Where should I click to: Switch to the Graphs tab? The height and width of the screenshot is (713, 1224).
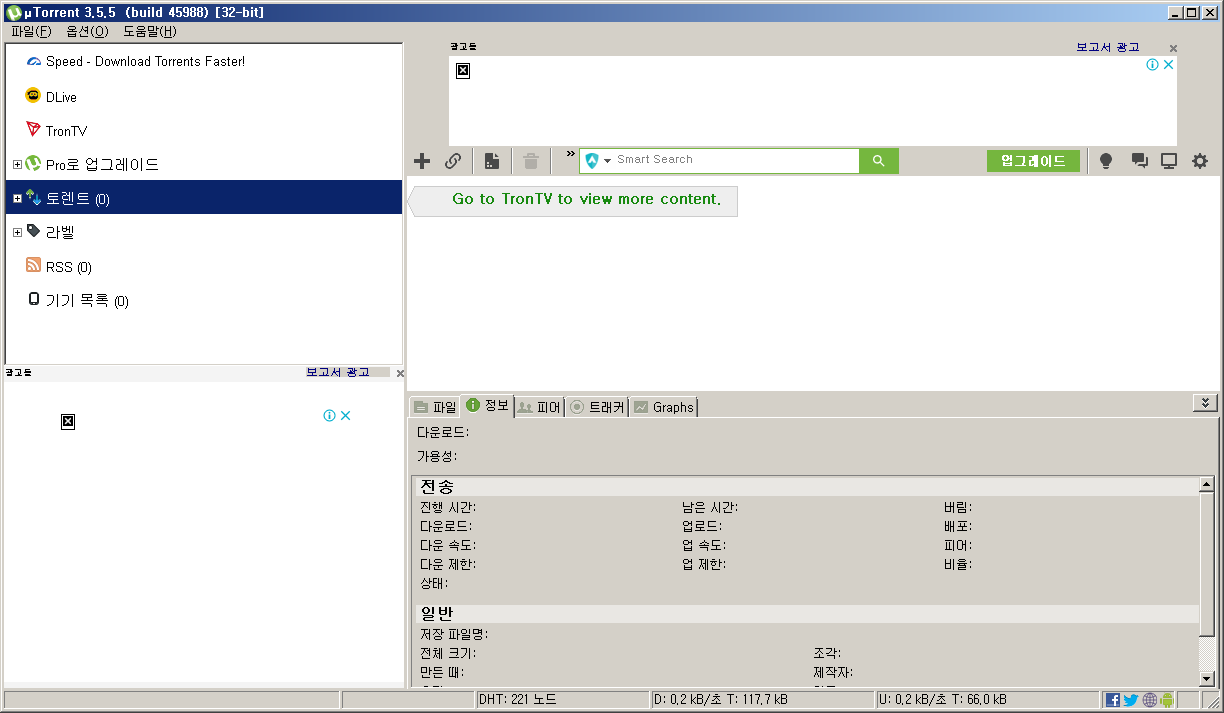[x=664, y=407]
